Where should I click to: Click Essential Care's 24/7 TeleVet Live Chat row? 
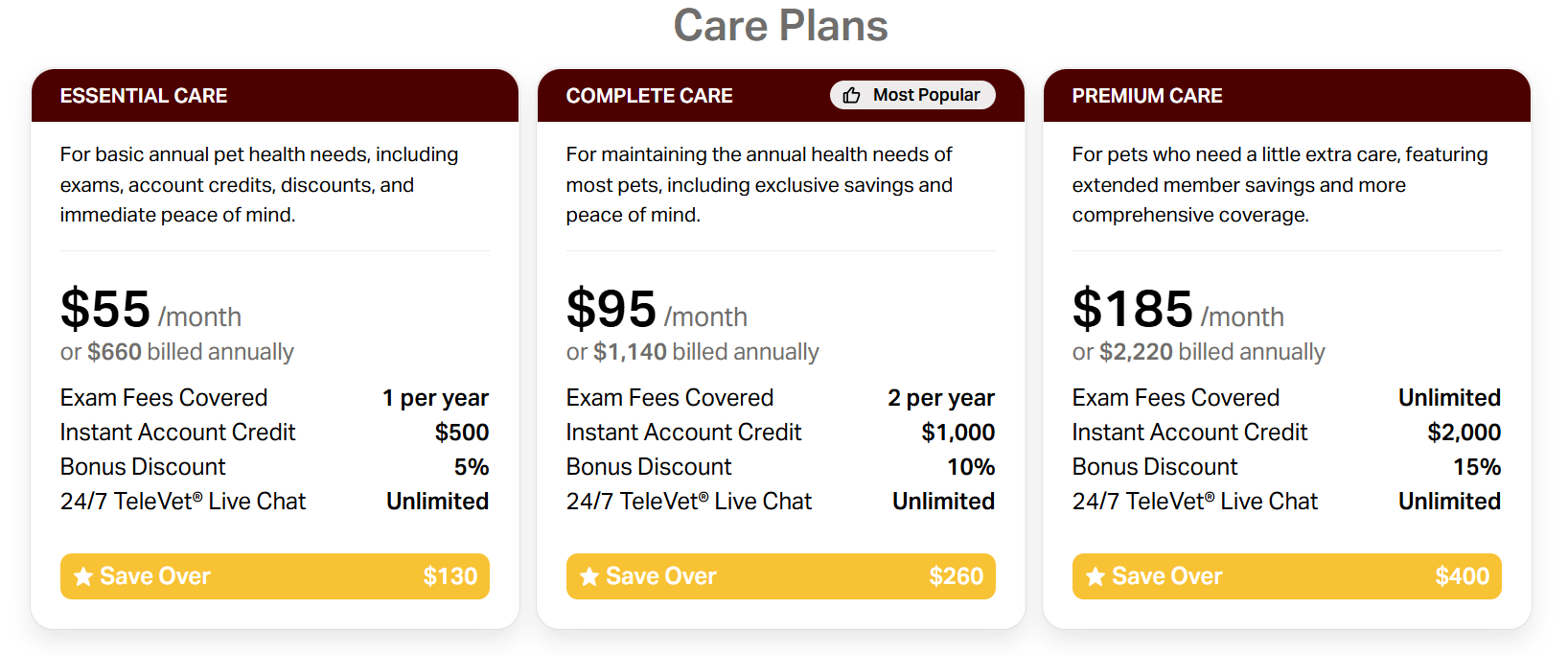click(x=275, y=502)
